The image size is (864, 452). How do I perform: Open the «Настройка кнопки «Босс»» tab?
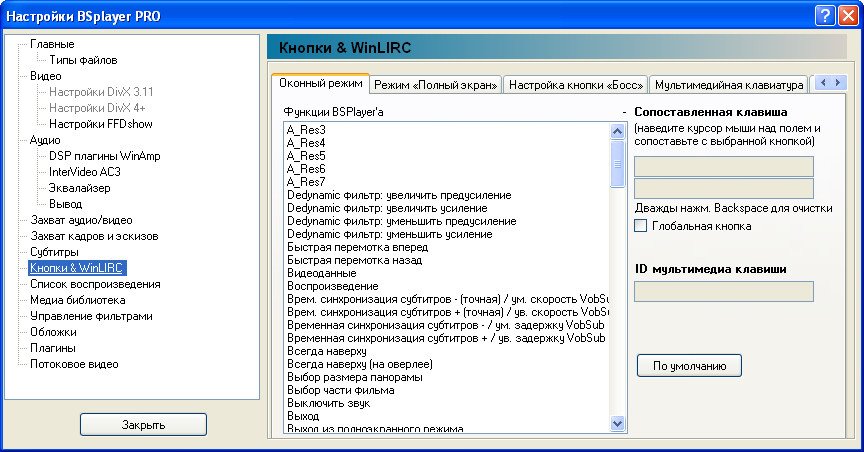click(575, 85)
